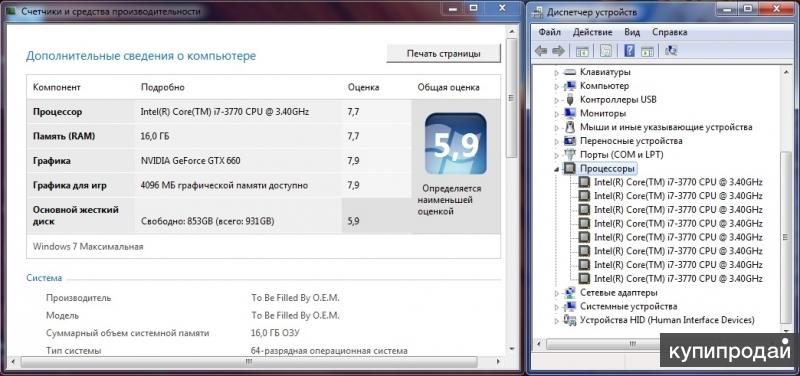800x376 pixels.
Task: Click left scroll arrow in performance window
Action: (12, 362)
